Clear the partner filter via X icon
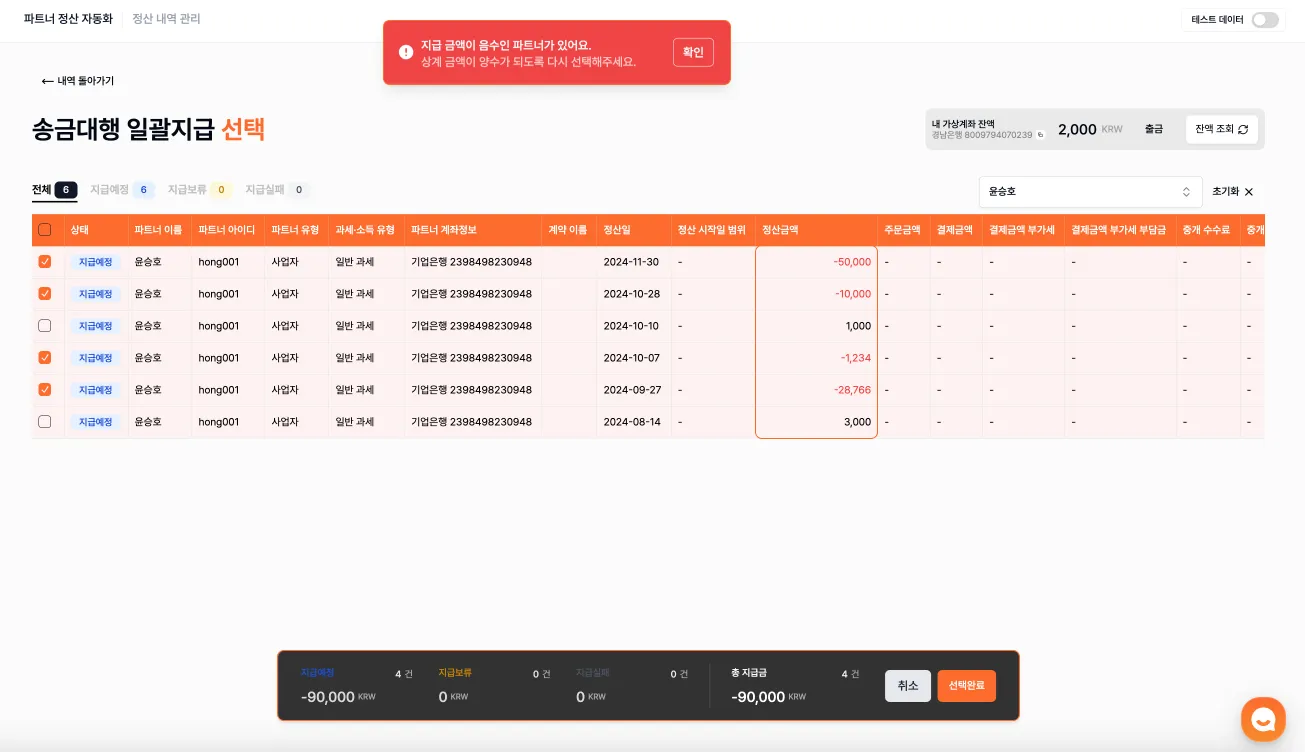 tap(1247, 191)
